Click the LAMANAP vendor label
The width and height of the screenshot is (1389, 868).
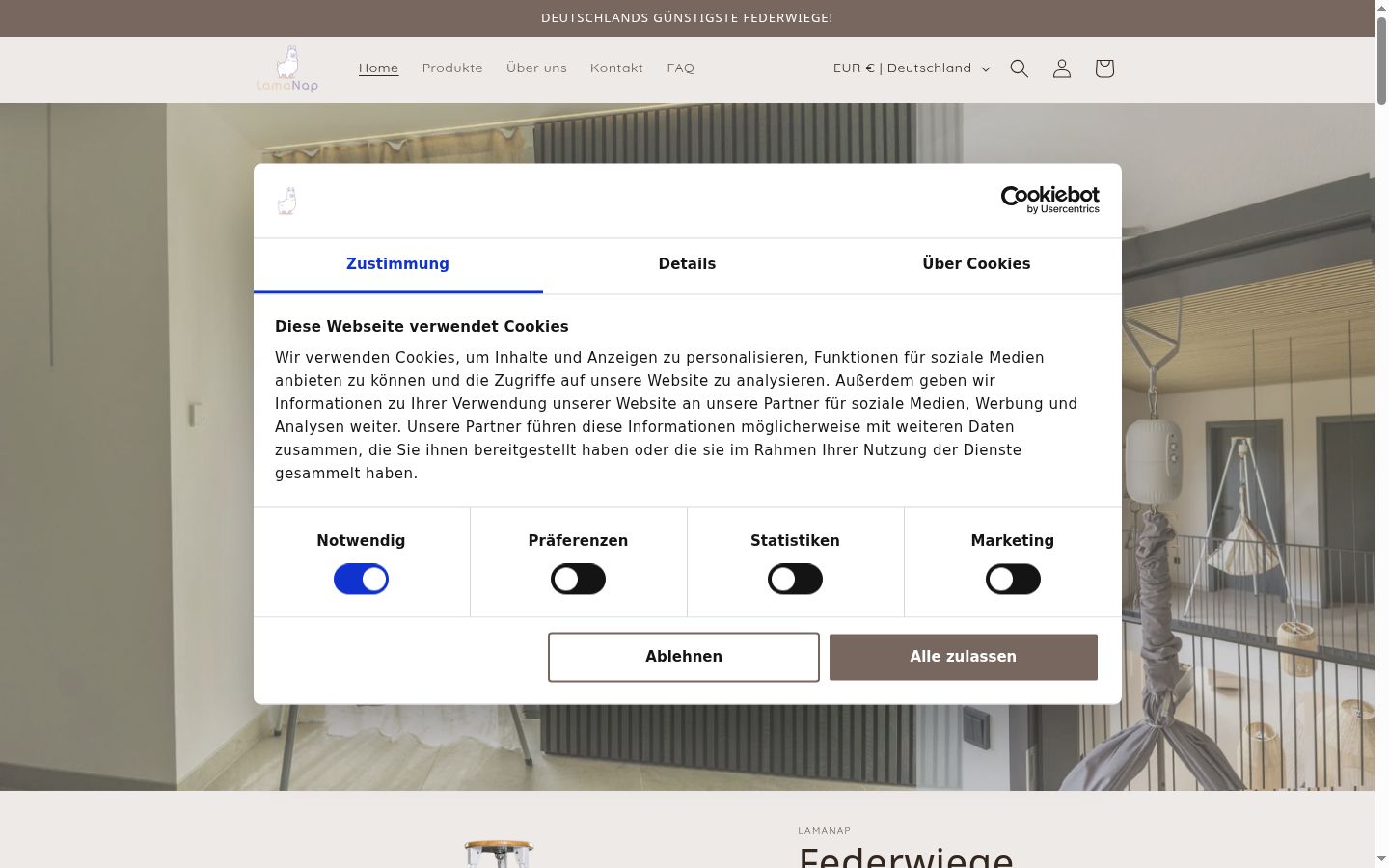point(825,831)
